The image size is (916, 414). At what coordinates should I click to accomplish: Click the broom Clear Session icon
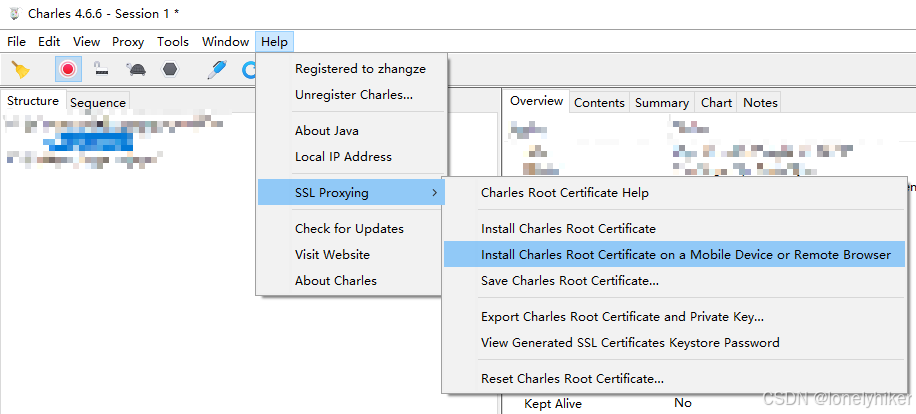pos(22,69)
